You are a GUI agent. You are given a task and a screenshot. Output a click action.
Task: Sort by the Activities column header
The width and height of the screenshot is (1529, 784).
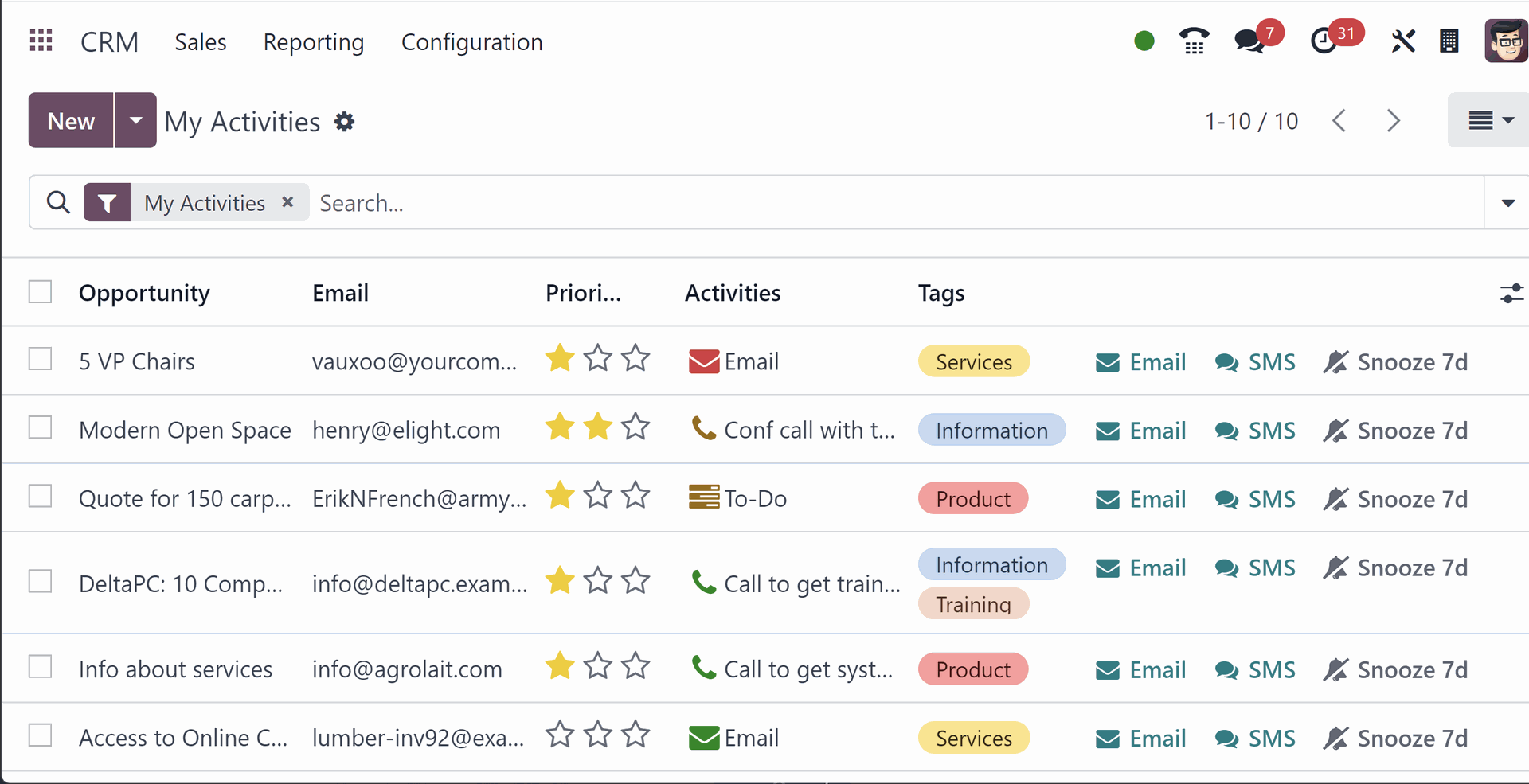[733, 294]
